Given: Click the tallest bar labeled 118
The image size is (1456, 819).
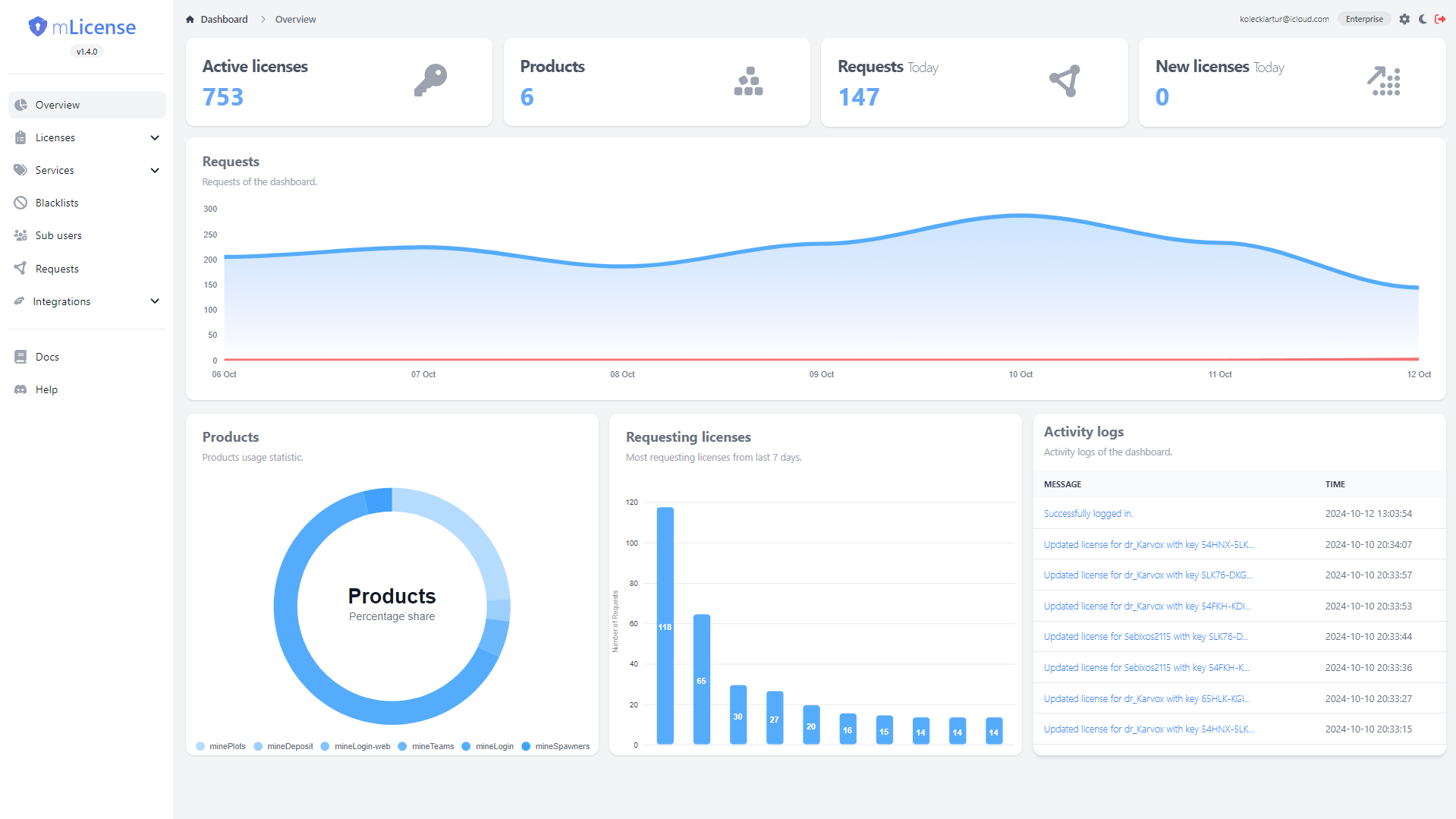Looking at the screenshot, I should click(x=665, y=625).
